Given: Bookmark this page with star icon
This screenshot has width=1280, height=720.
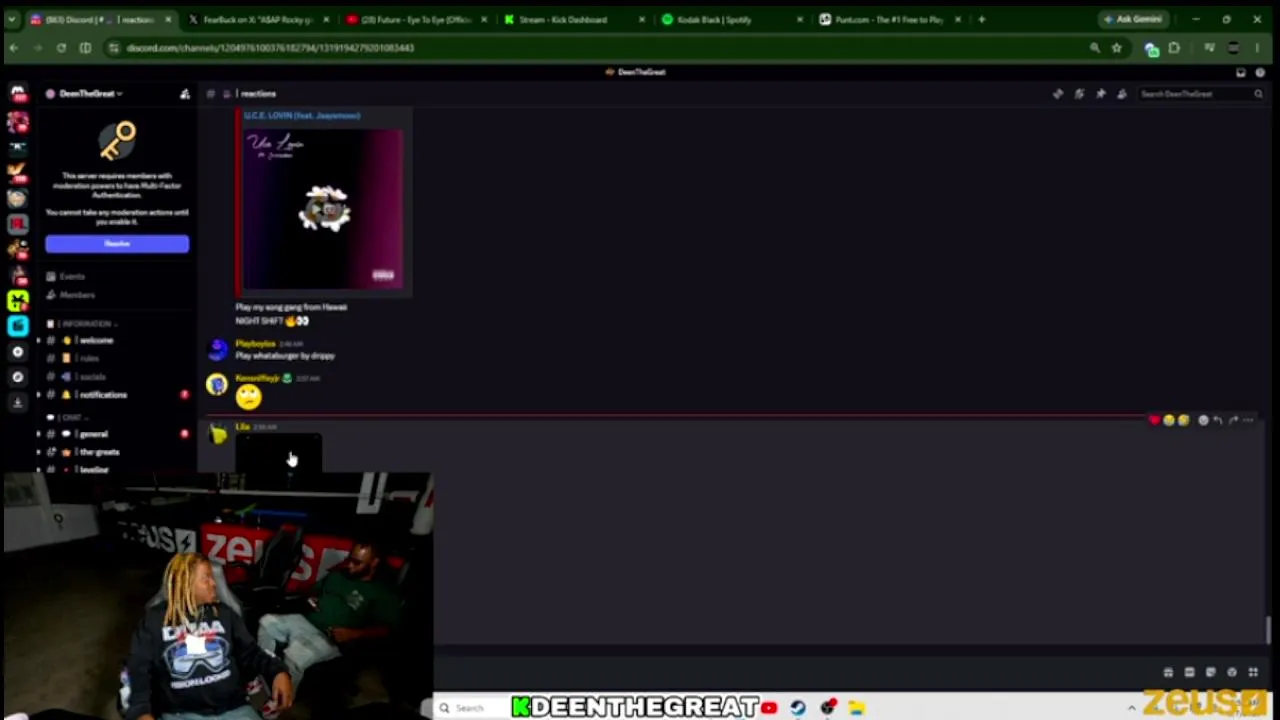Looking at the screenshot, I should click(1116, 48).
